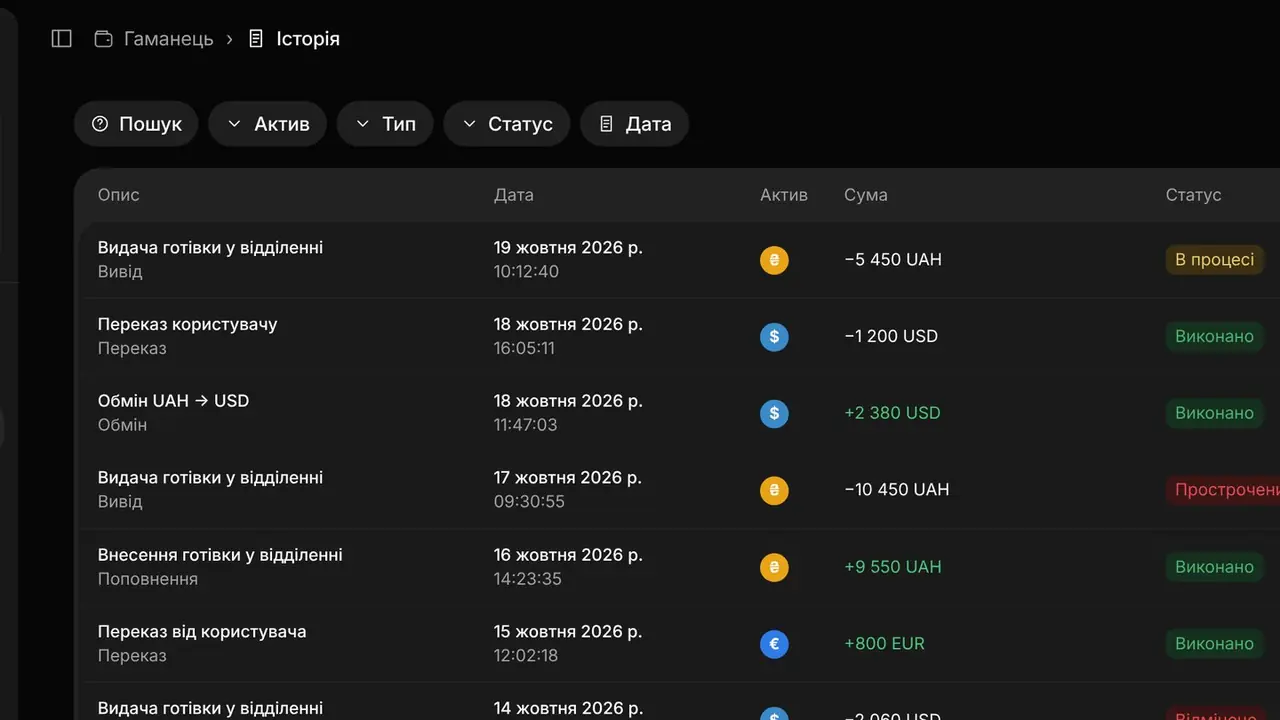Viewport: 1280px width, 720px height.
Task: Click the Дата column header
Action: point(514,195)
